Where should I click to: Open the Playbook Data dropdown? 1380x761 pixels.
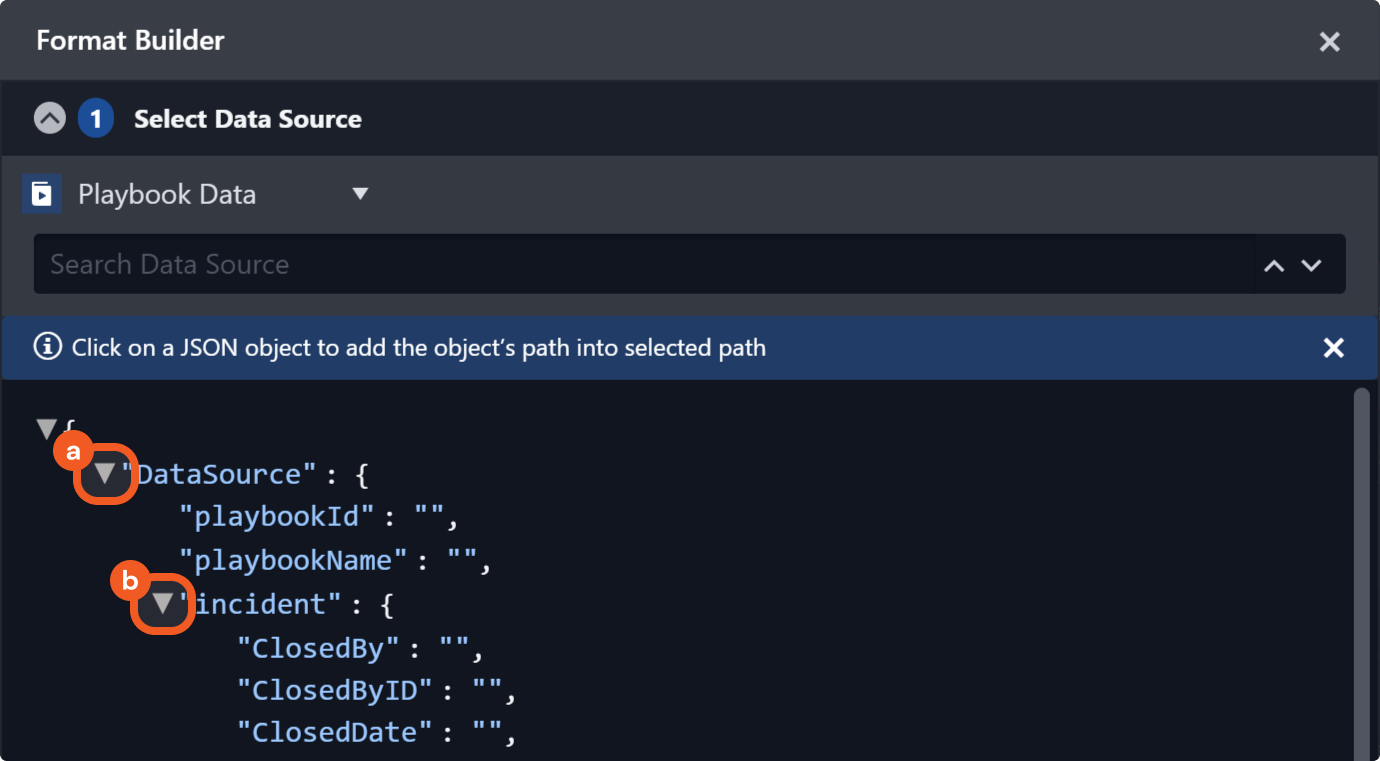coord(360,194)
